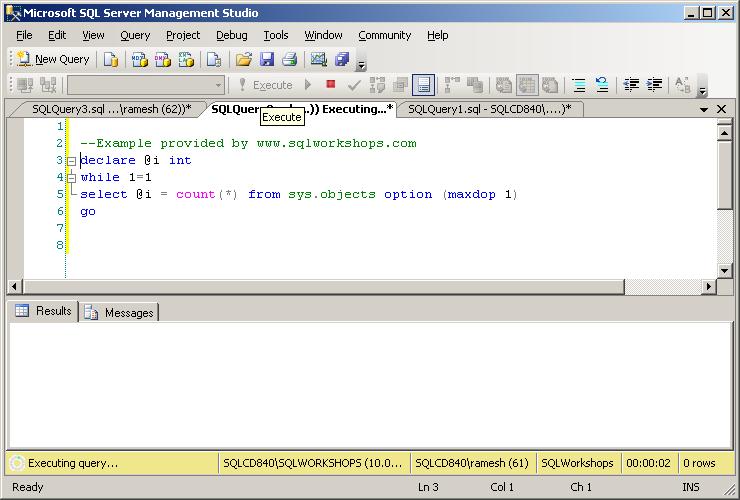Viewport: 740px width, 500px height.
Task: Click the Activity Monitor icon
Action: [319, 59]
